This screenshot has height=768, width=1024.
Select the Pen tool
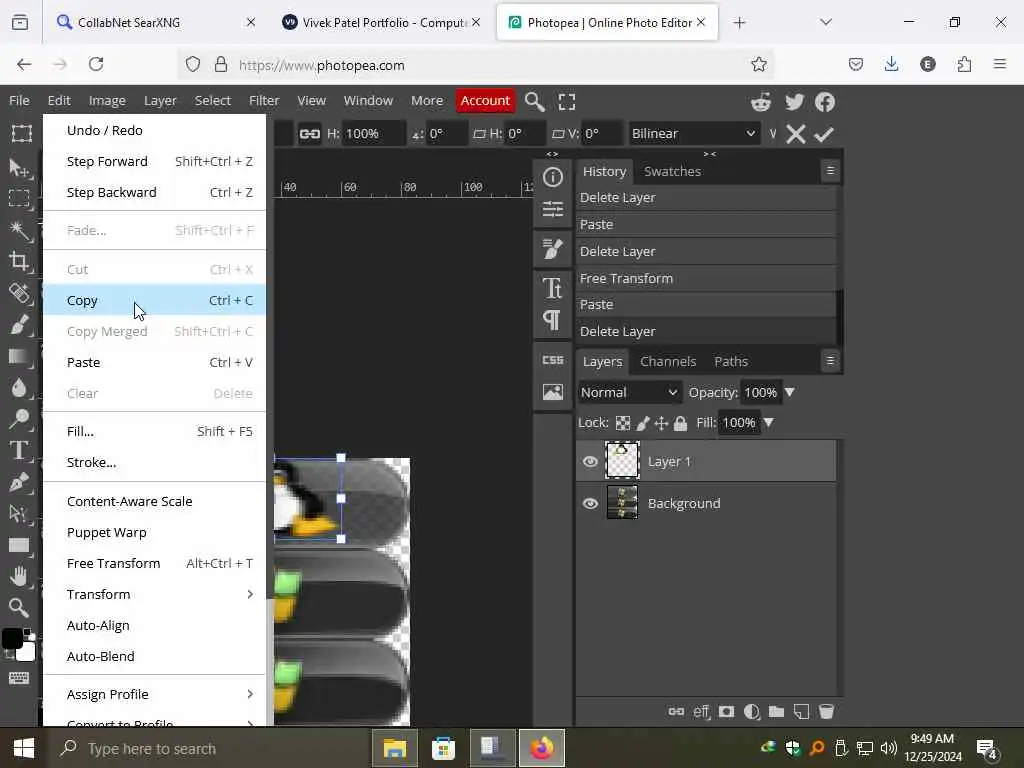[x=20, y=482]
